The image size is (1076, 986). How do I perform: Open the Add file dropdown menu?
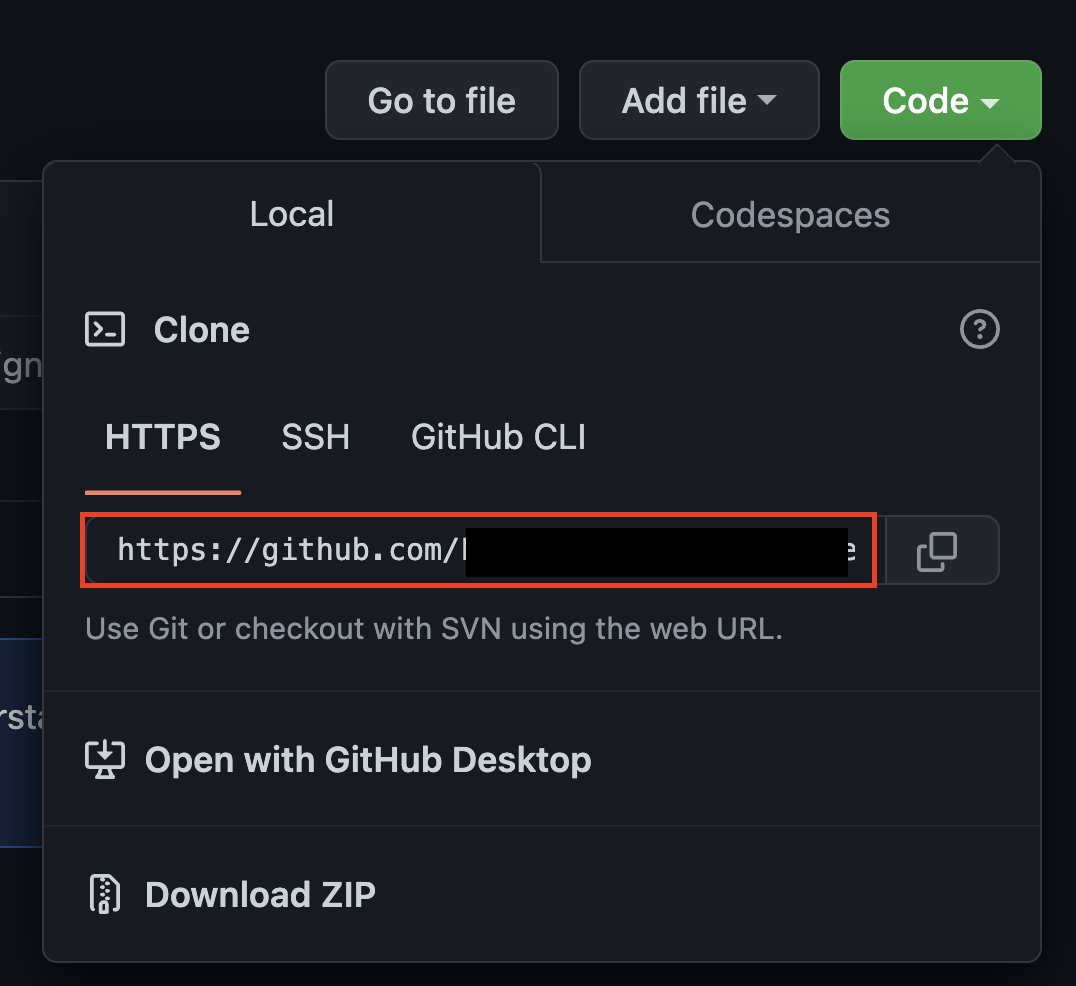[699, 100]
